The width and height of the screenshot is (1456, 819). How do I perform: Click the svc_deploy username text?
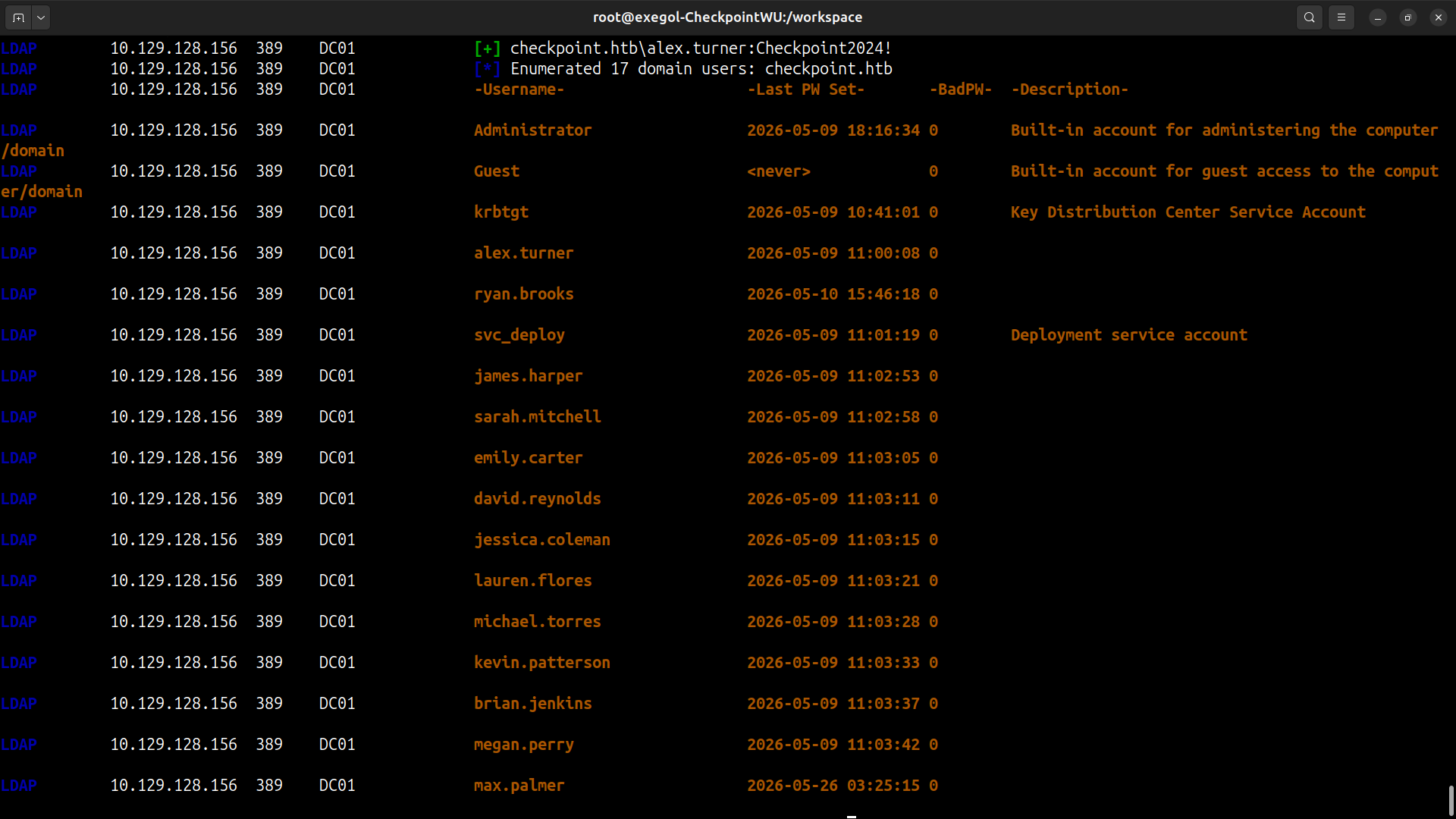(519, 335)
